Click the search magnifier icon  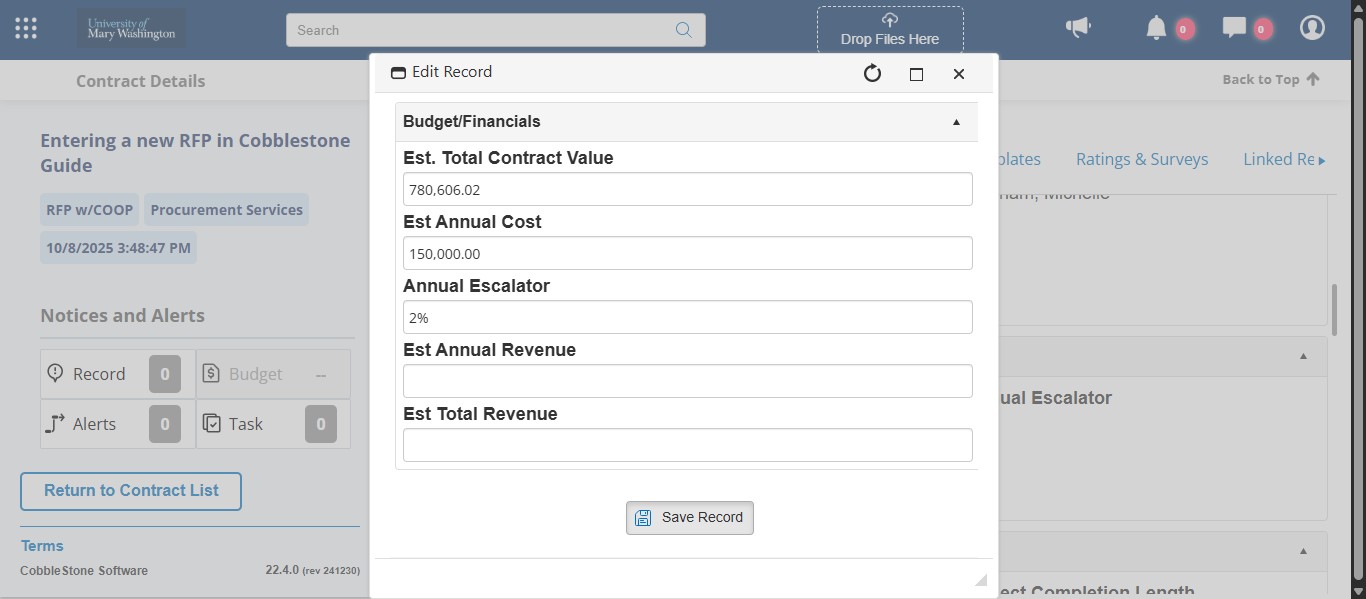[684, 30]
